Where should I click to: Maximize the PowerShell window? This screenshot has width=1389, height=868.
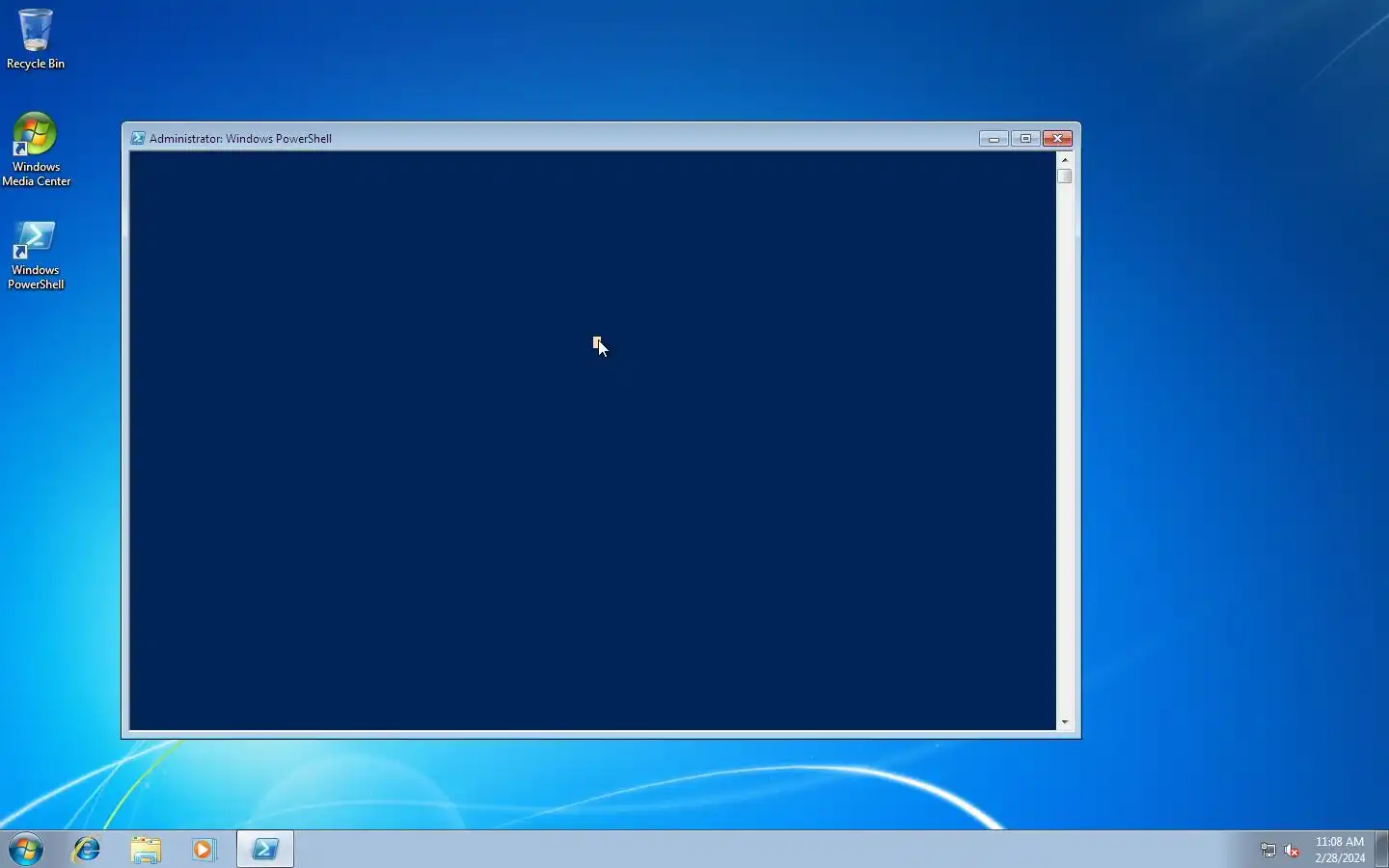pyautogui.click(x=1025, y=138)
